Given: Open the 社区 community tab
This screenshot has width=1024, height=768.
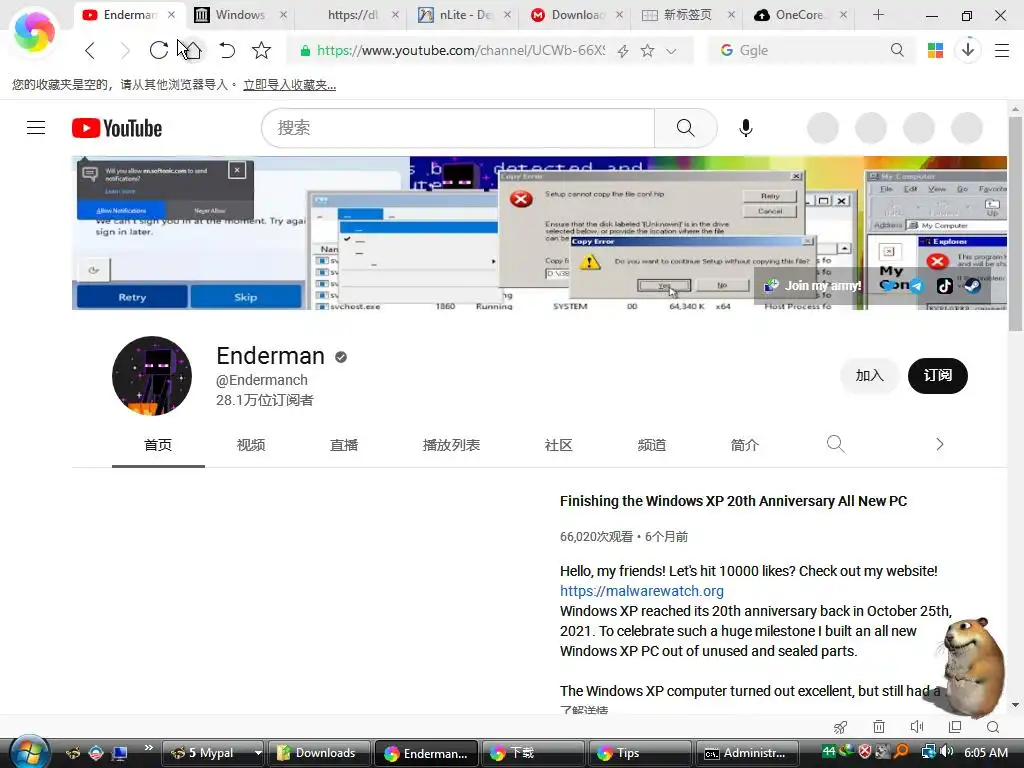Looking at the screenshot, I should click(x=558, y=445).
